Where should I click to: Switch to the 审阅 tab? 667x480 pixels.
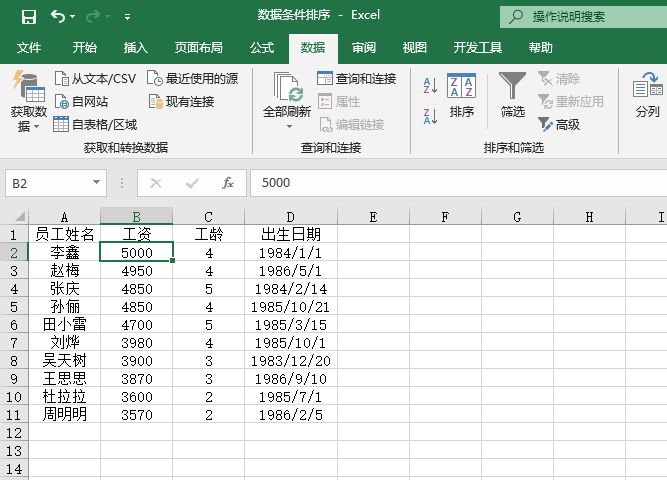364,48
